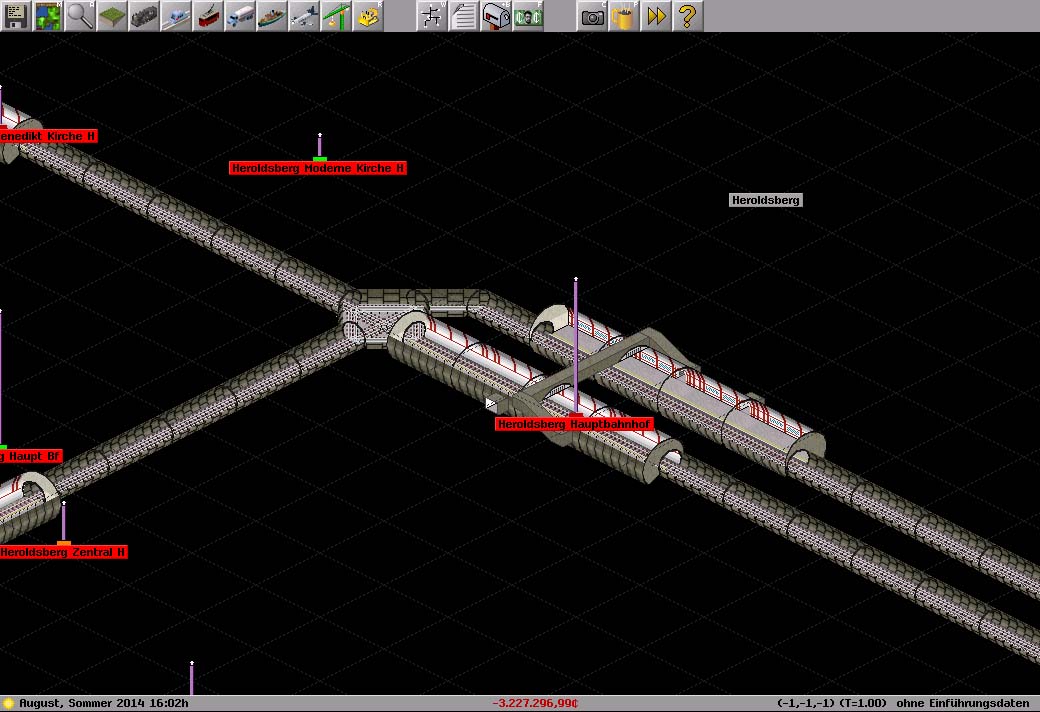This screenshot has width=1040, height=712.
Task: Open the landscape terraforming tools
Action: pyautogui.click(x=112, y=16)
